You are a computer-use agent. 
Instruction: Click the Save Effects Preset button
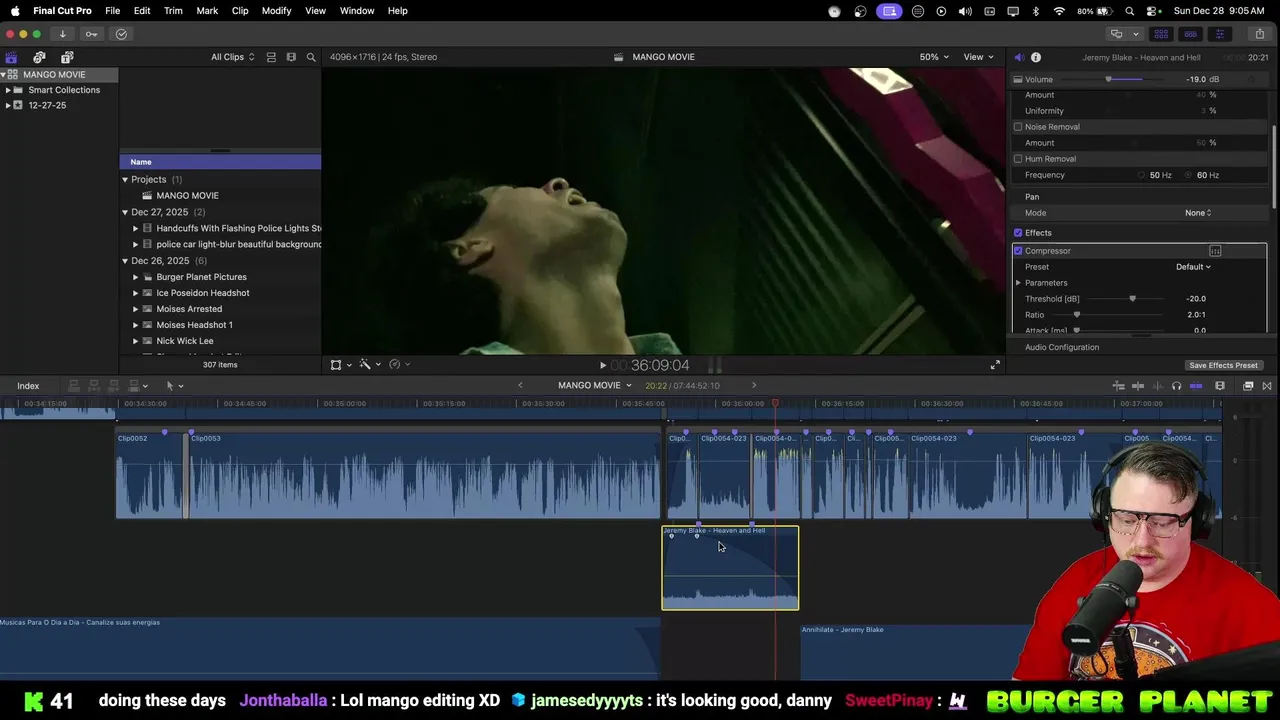click(1223, 366)
